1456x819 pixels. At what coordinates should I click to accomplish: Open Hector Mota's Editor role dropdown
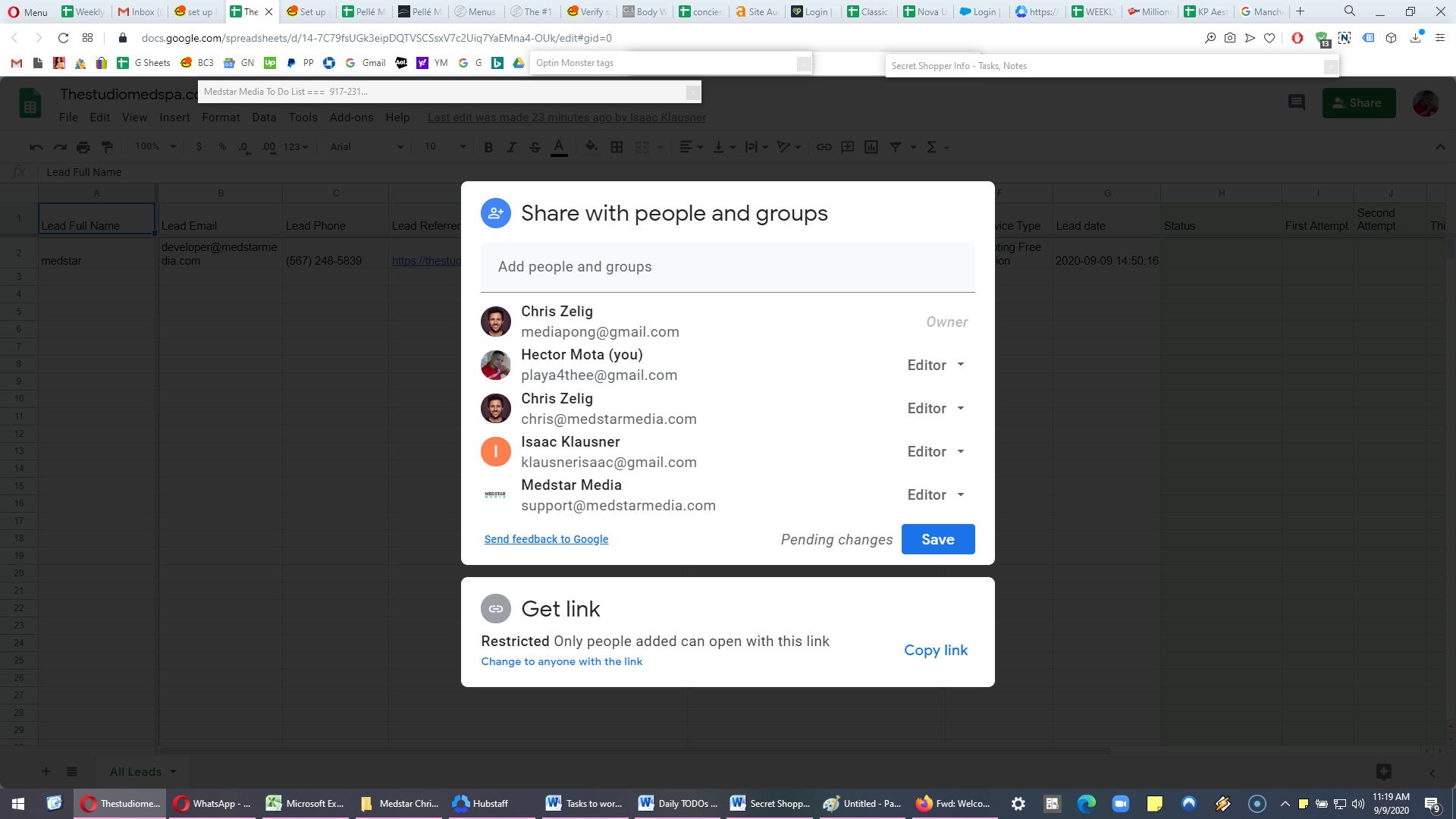tap(937, 365)
